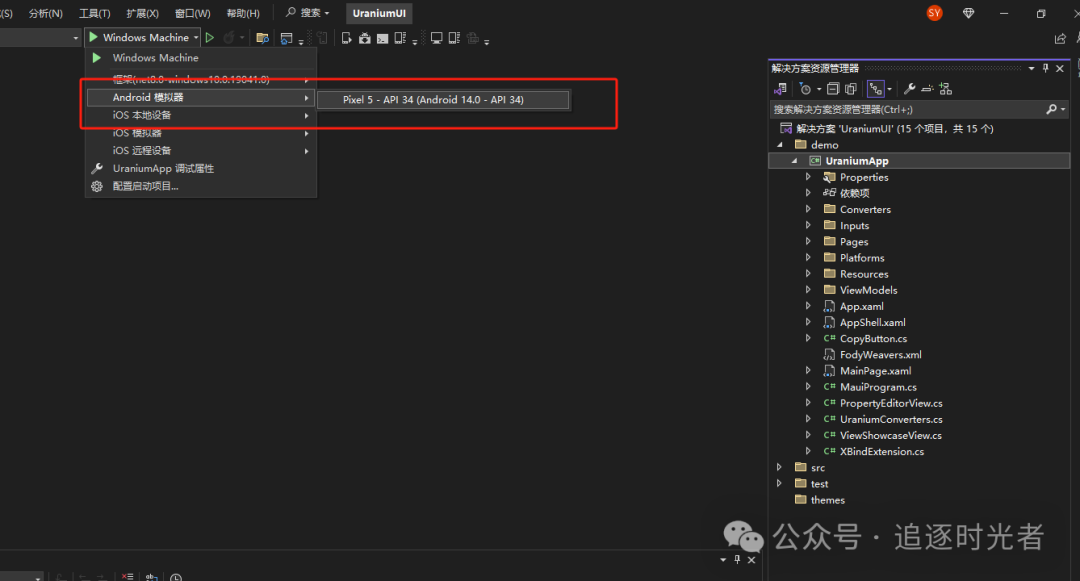Expand the test folder
This screenshot has height=581, width=1080.
coord(780,483)
